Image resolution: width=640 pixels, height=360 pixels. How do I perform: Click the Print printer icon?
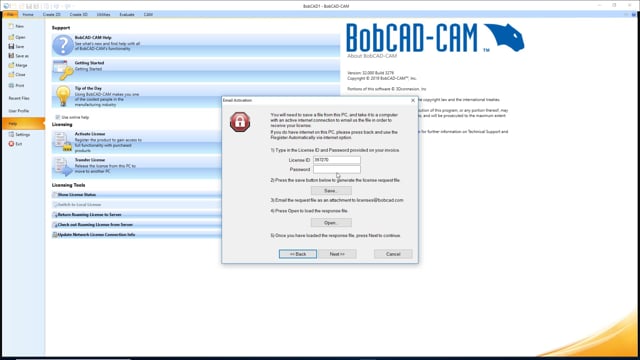click(11, 85)
